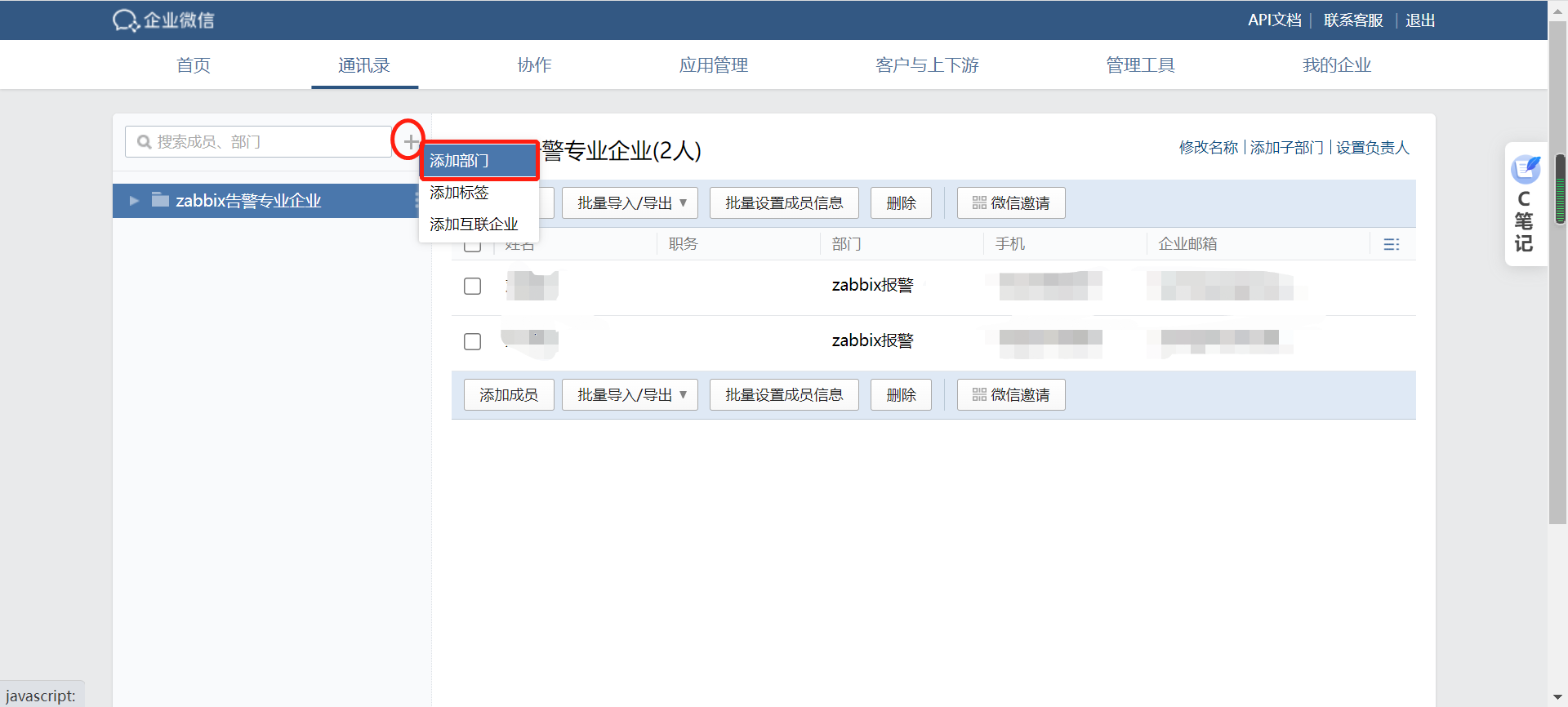Select the zabbix告警专业企业 department
The height and width of the screenshot is (707, 1568).
point(266,201)
